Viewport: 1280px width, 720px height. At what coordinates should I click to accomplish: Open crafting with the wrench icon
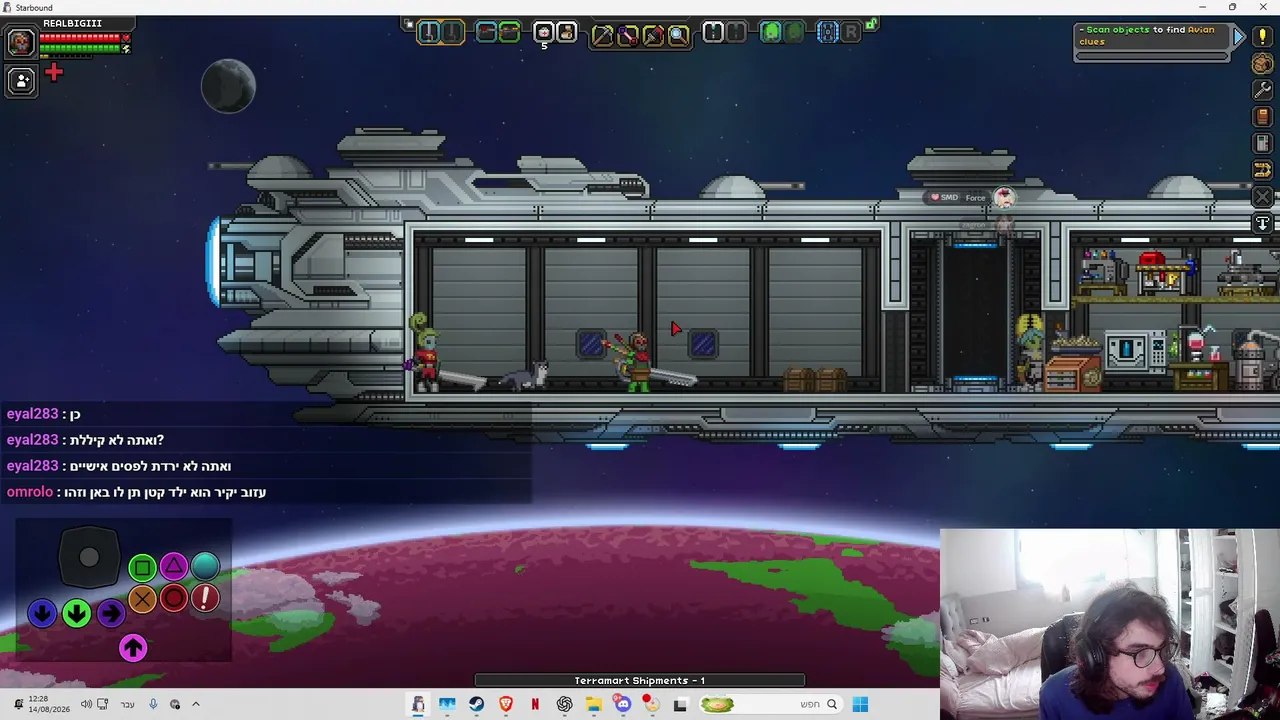tap(1262, 90)
